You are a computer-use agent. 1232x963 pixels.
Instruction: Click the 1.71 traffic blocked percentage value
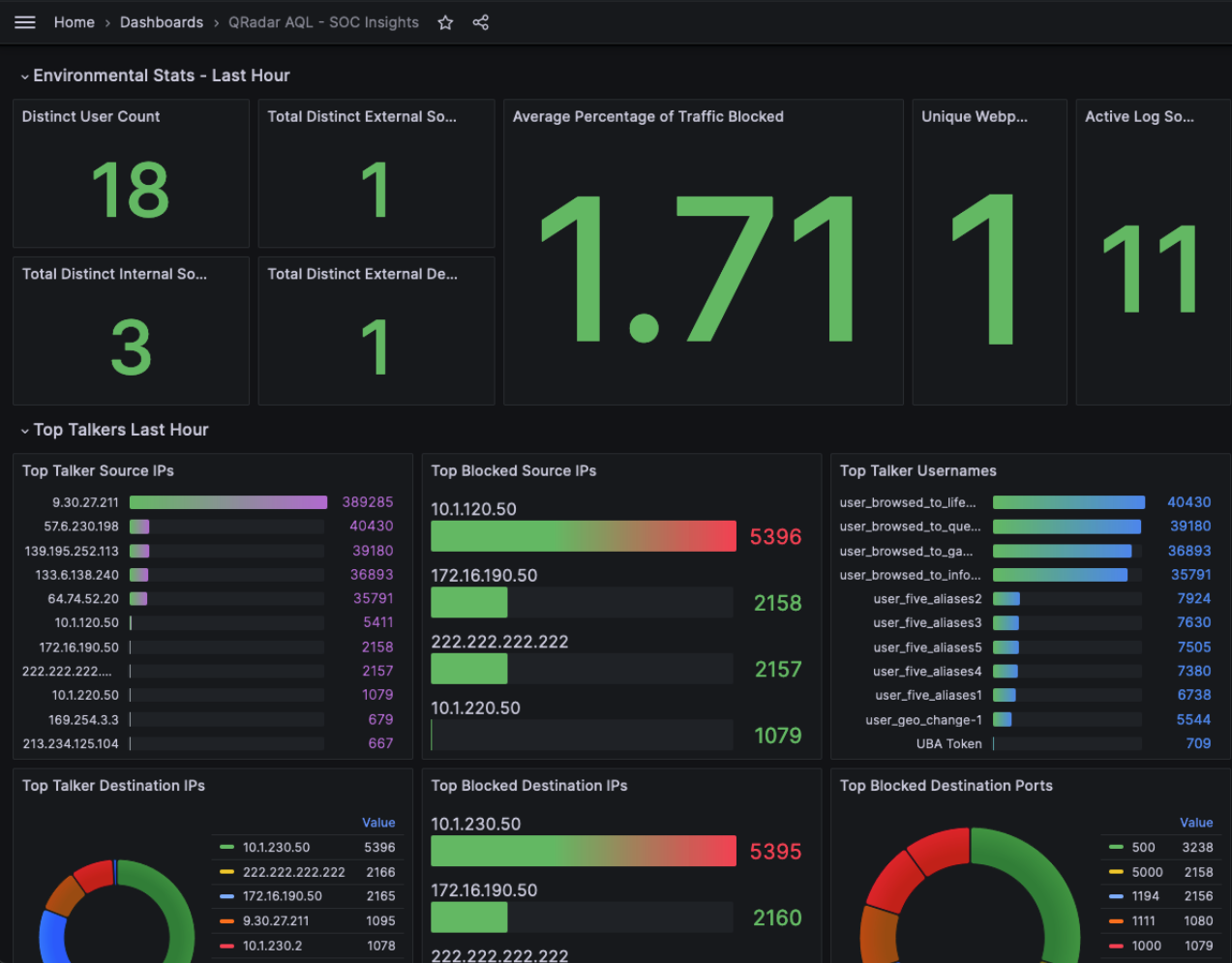point(698,268)
